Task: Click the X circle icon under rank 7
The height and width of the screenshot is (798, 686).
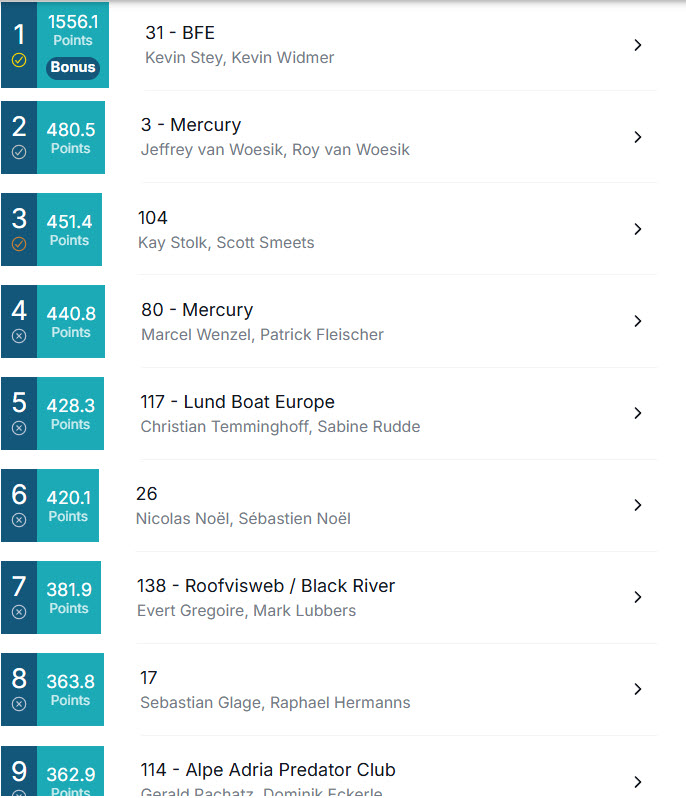Action: tap(18, 612)
